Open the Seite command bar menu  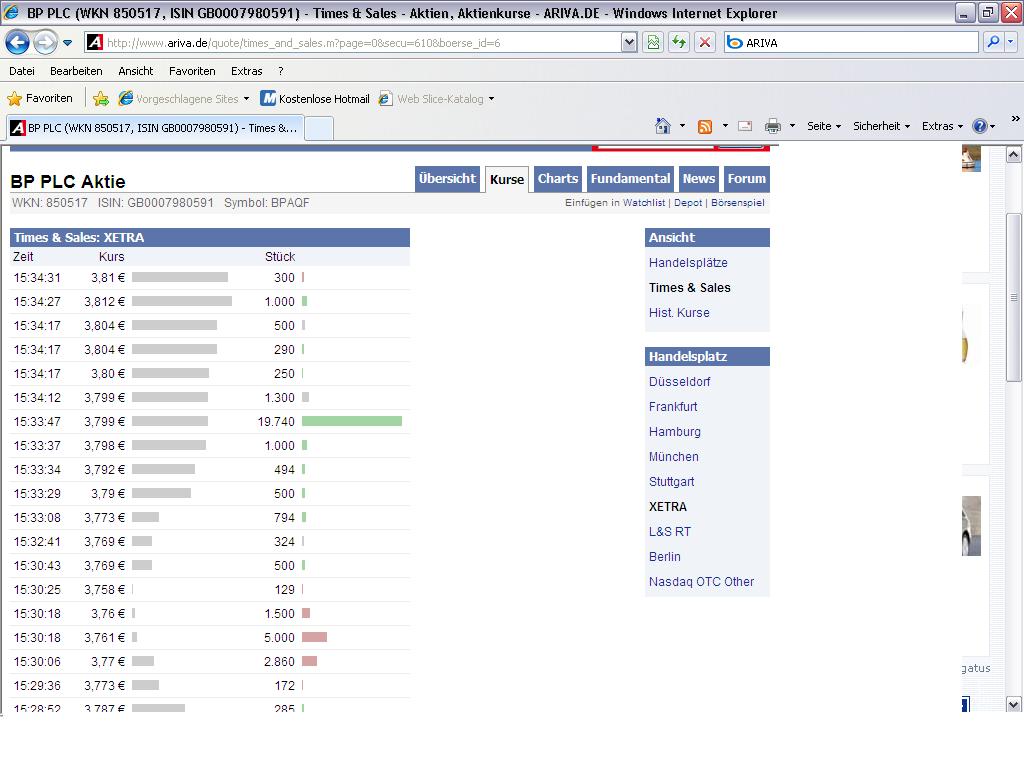click(824, 126)
